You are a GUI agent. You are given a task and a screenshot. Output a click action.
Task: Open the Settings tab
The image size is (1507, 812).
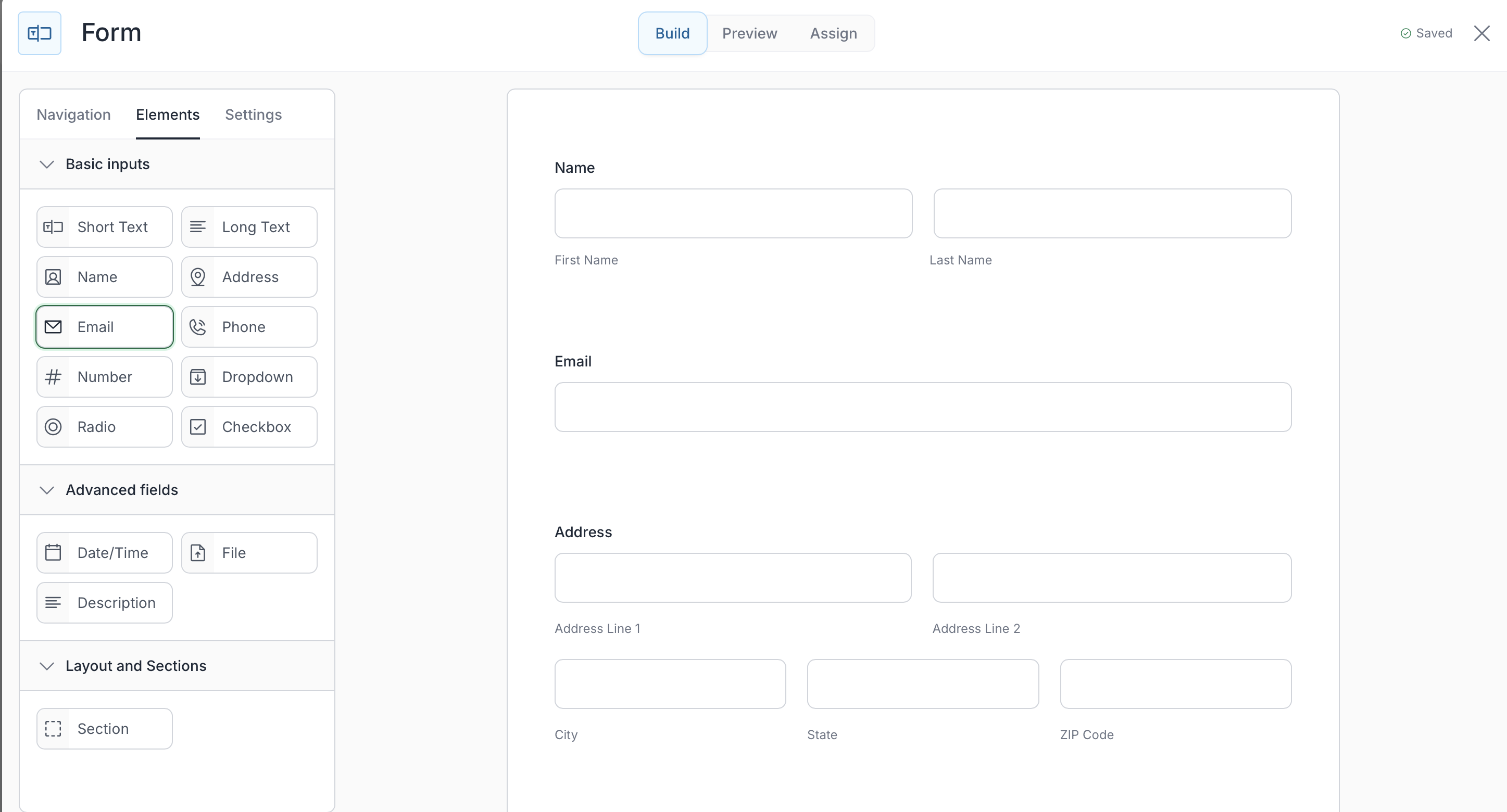tap(253, 115)
